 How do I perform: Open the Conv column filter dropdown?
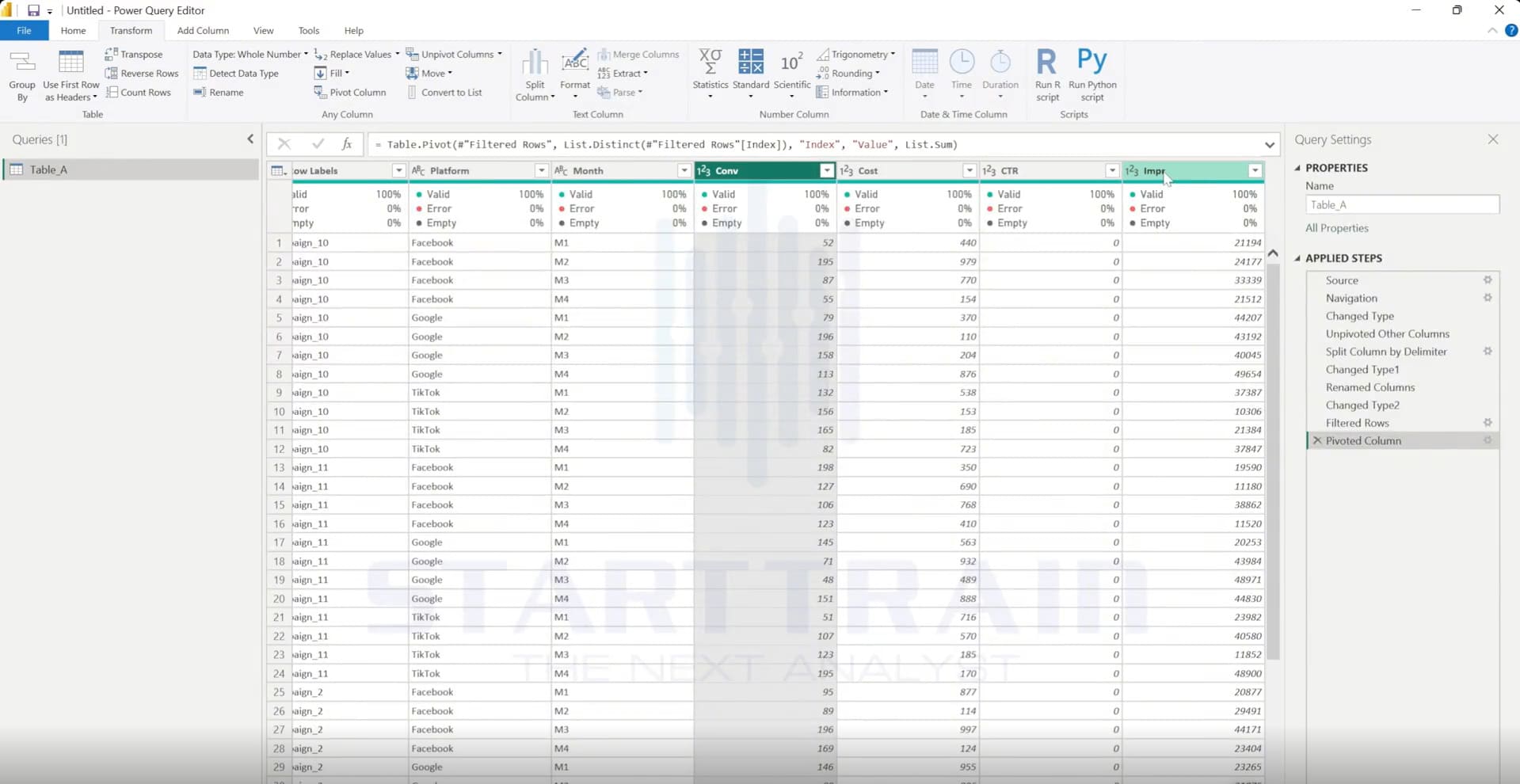pyautogui.click(x=827, y=170)
